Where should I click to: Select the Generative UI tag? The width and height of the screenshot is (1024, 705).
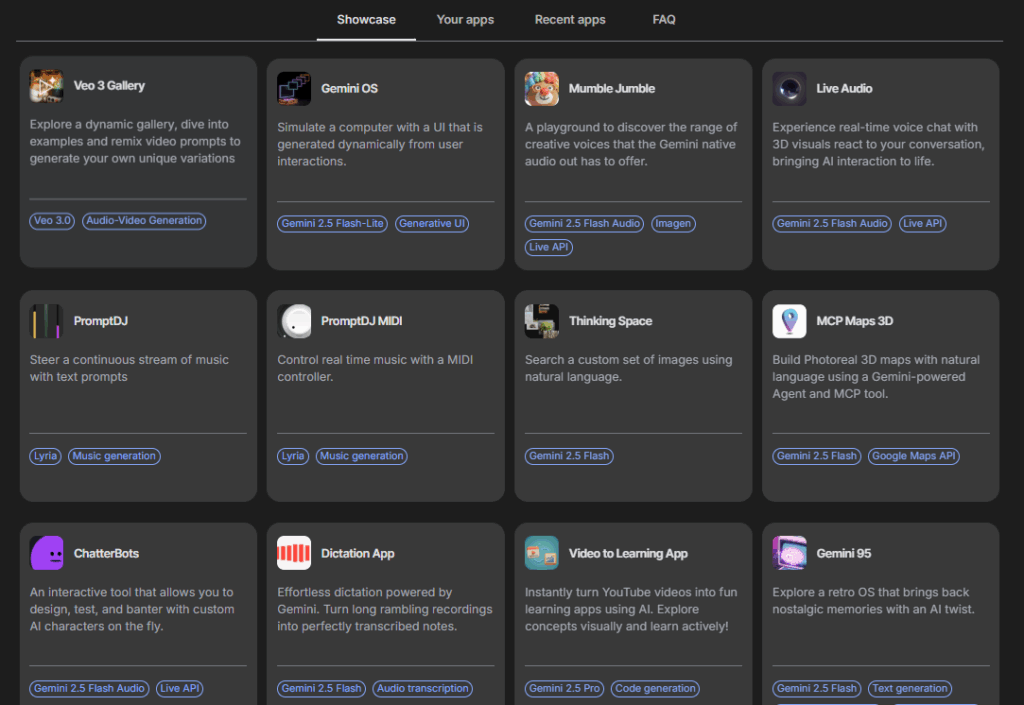(x=432, y=223)
